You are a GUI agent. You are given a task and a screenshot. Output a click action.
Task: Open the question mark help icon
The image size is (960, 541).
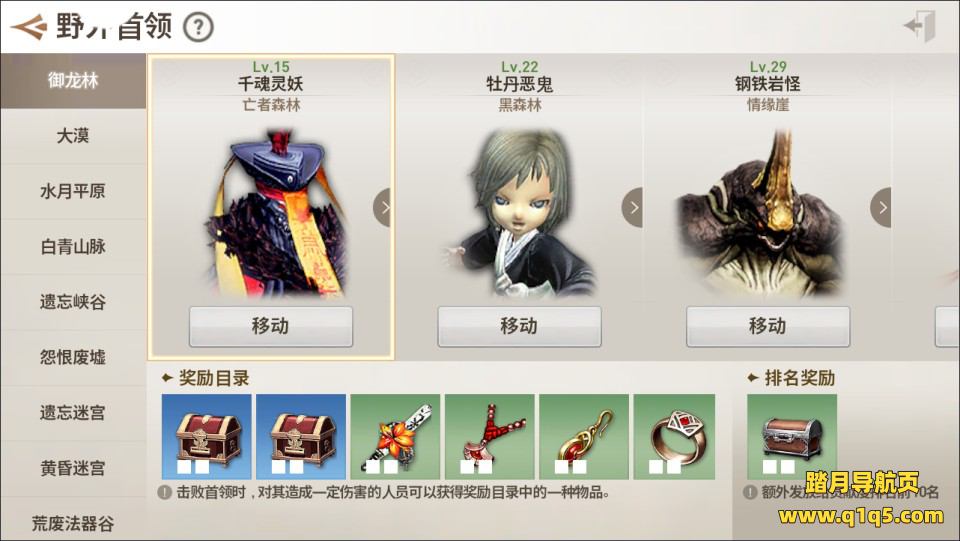[198, 28]
